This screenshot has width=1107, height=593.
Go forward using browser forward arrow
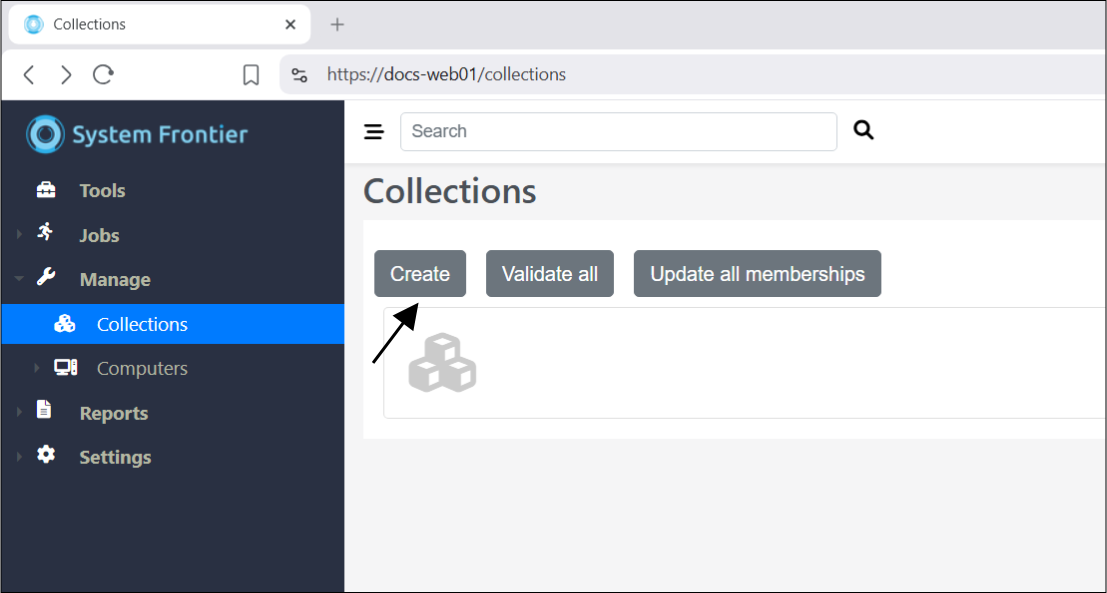66,75
